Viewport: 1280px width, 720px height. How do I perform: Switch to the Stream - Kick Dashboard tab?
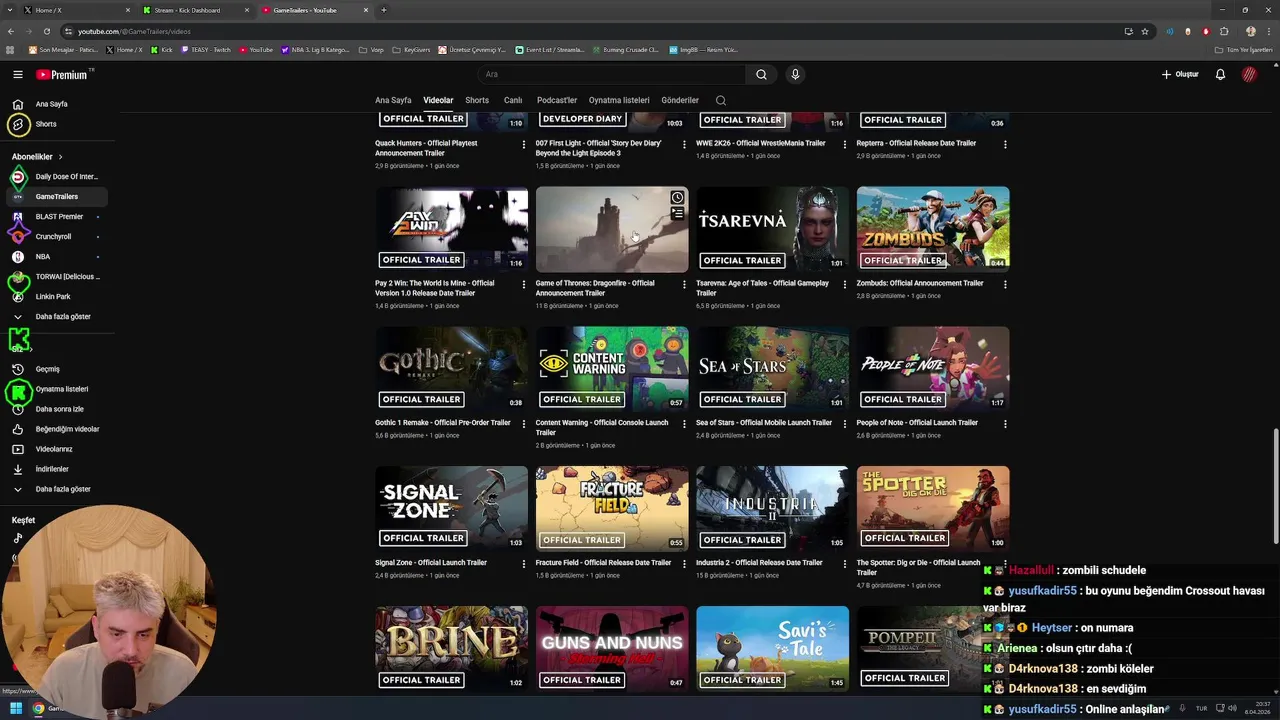point(195,10)
